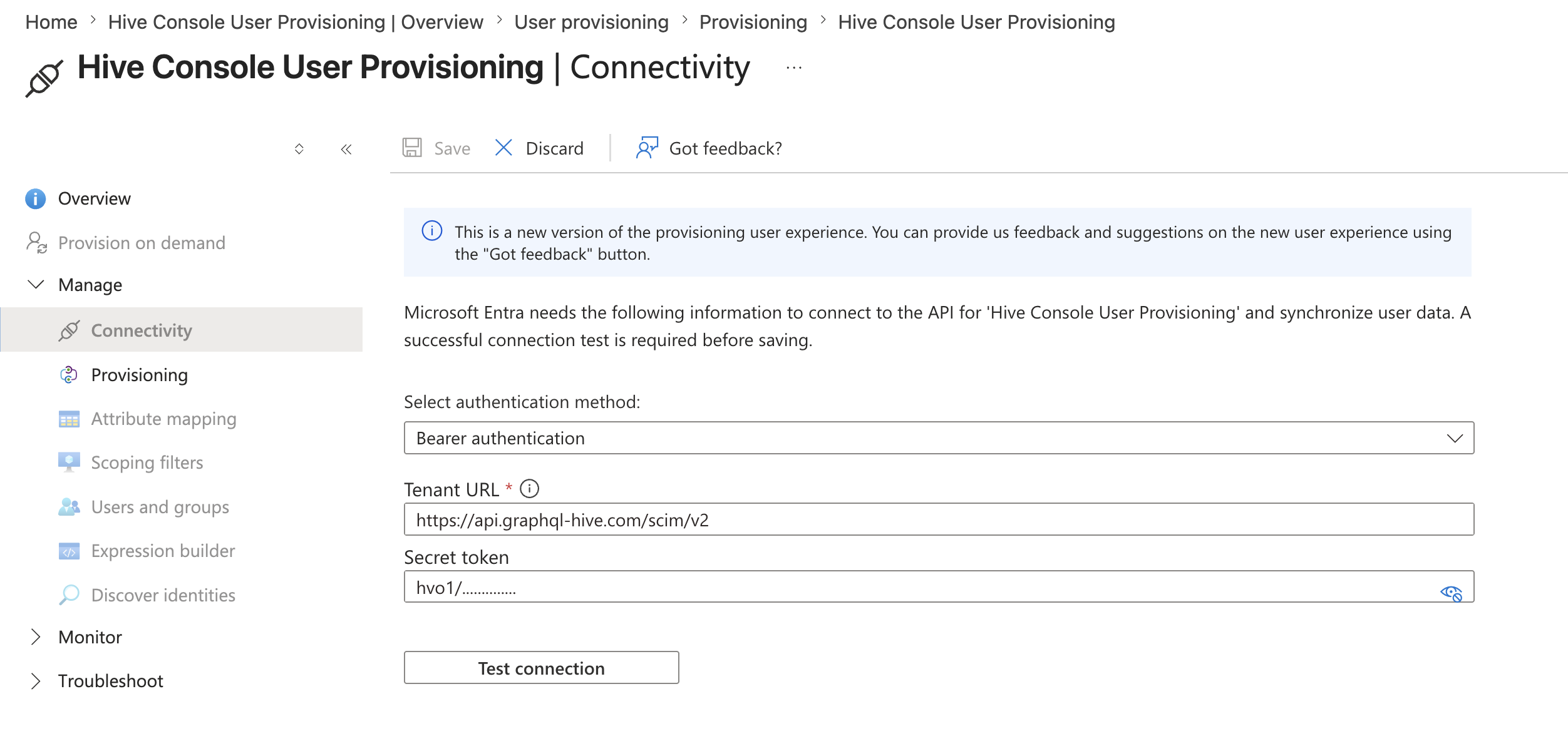Click the Users and groups people icon

pyautogui.click(x=69, y=506)
